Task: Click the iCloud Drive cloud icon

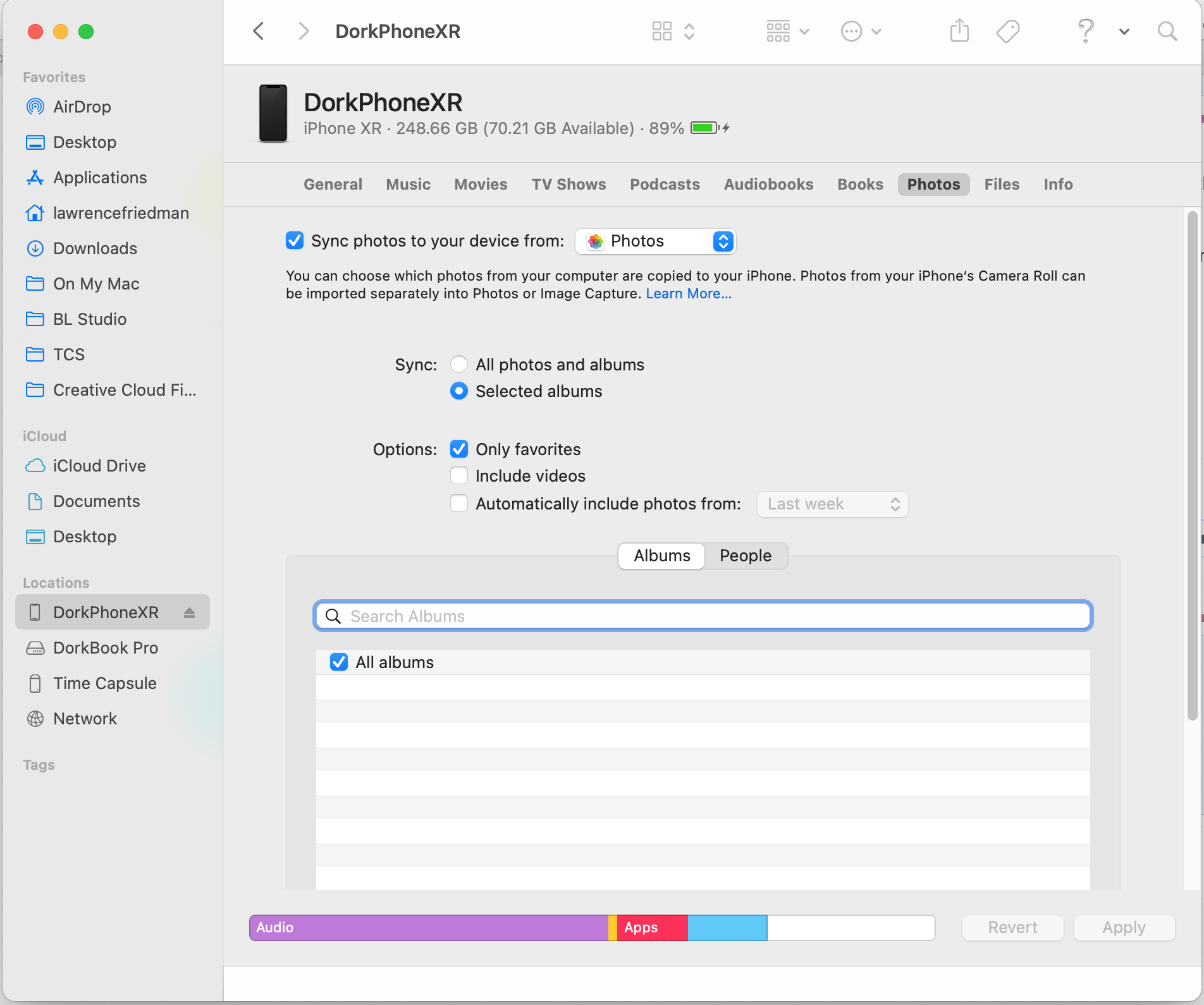Action: click(x=35, y=466)
